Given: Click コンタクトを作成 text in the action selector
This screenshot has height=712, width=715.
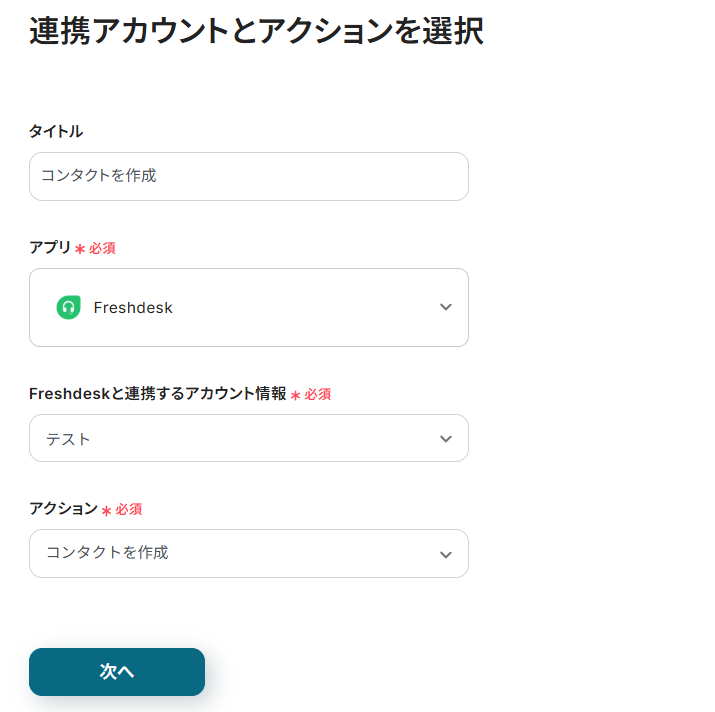Looking at the screenshot, I should pos(107,553).
